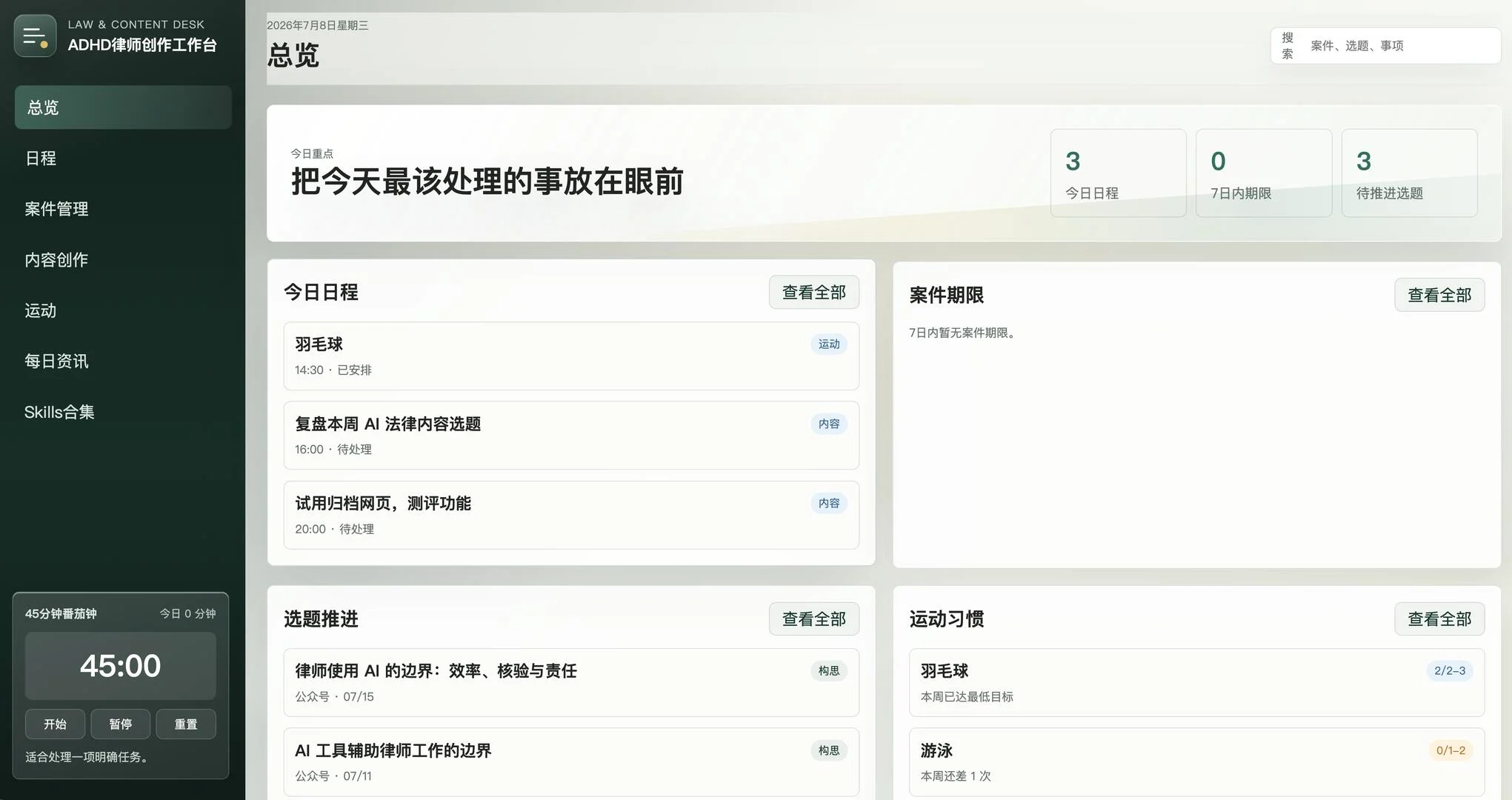This screenshot has width=1512, height=800.
Task: Click the 45:00 timer display
Action: coord(121,666)
